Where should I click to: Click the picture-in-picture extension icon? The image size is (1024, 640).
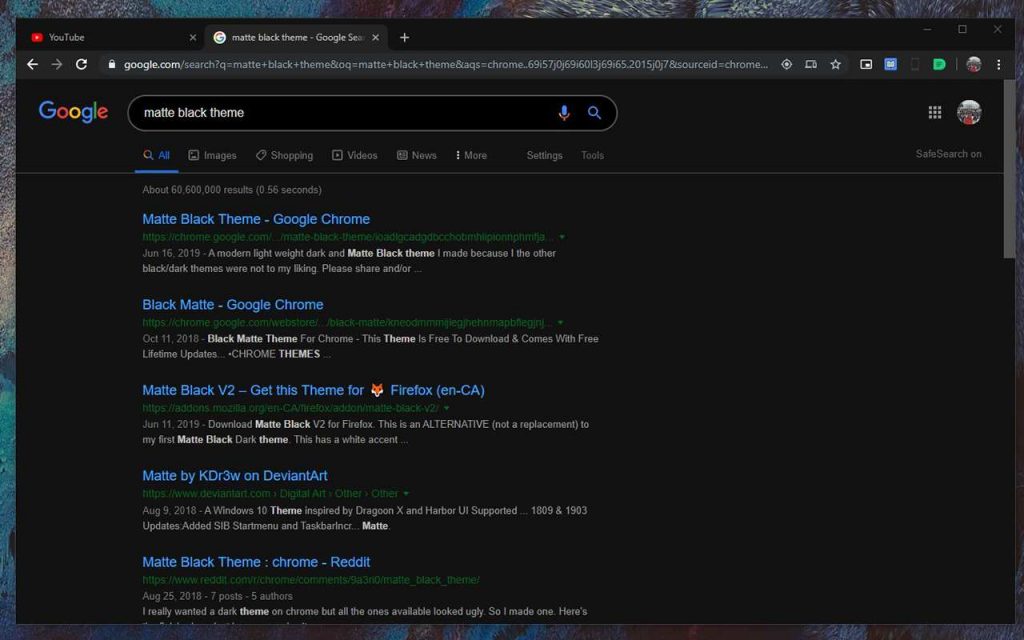[x=866, y=64]
